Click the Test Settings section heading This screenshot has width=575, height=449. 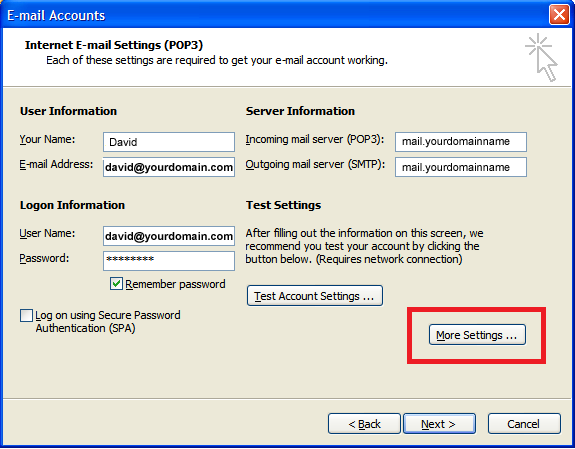(283, 205)
